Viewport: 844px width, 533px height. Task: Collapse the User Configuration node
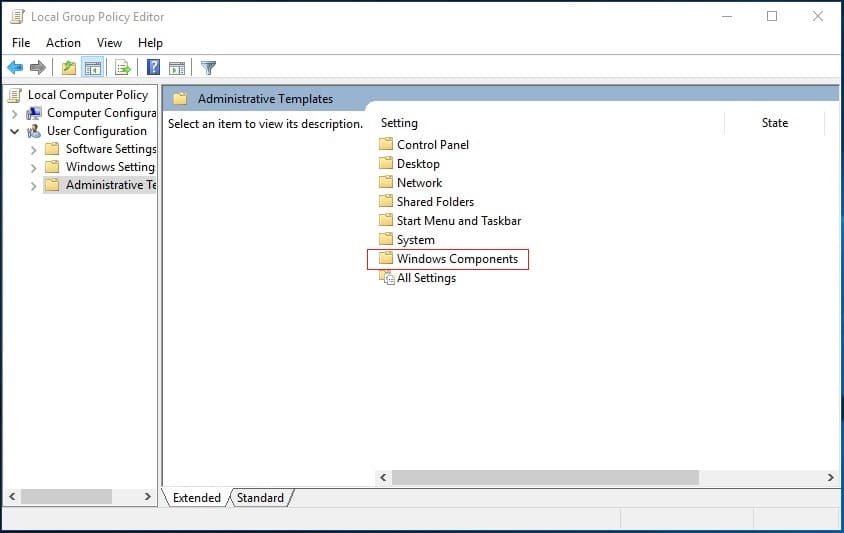[15, 131]
